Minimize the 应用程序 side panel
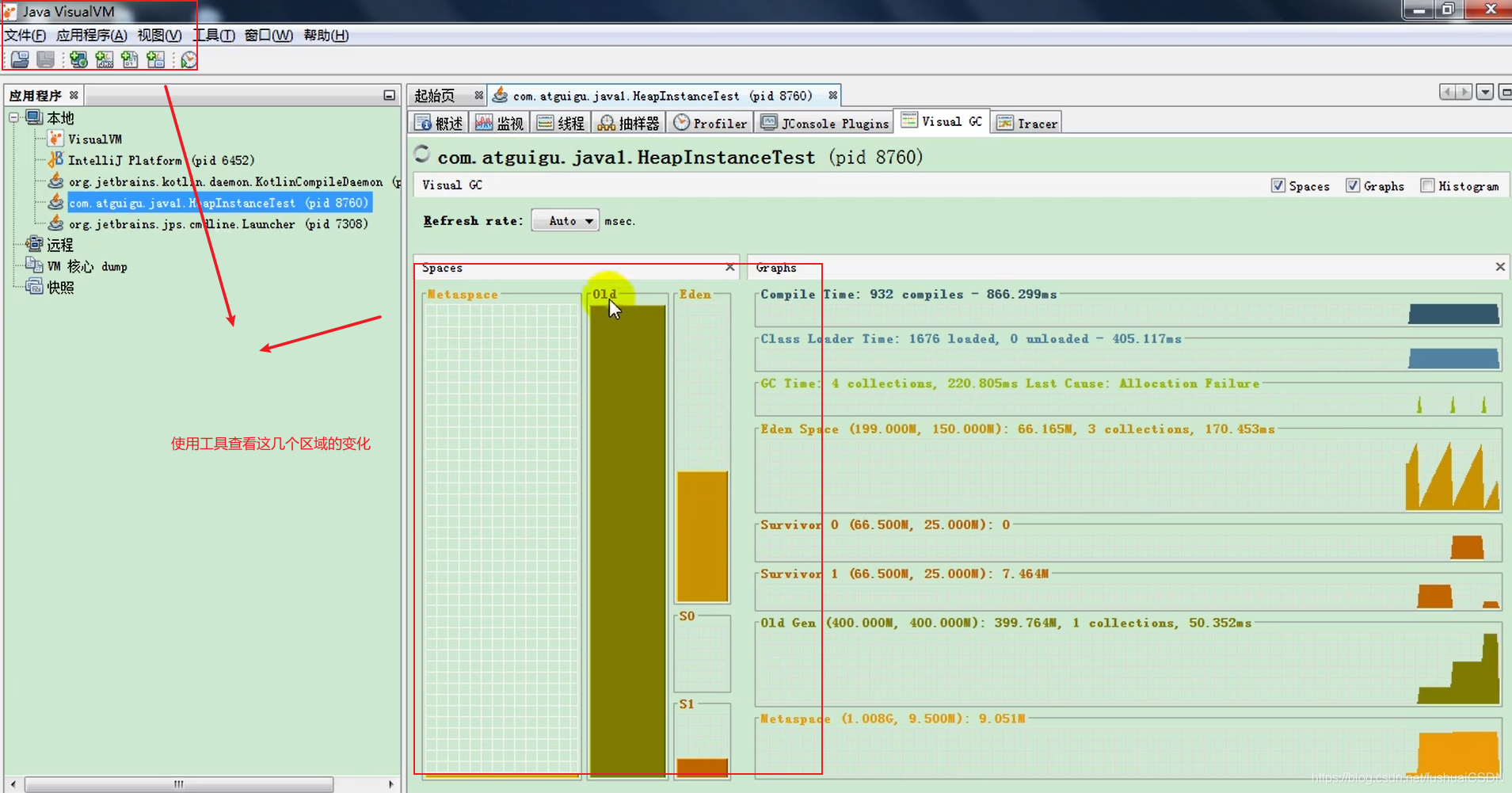This screenshot has height=793, width=1512. [389, 95]
